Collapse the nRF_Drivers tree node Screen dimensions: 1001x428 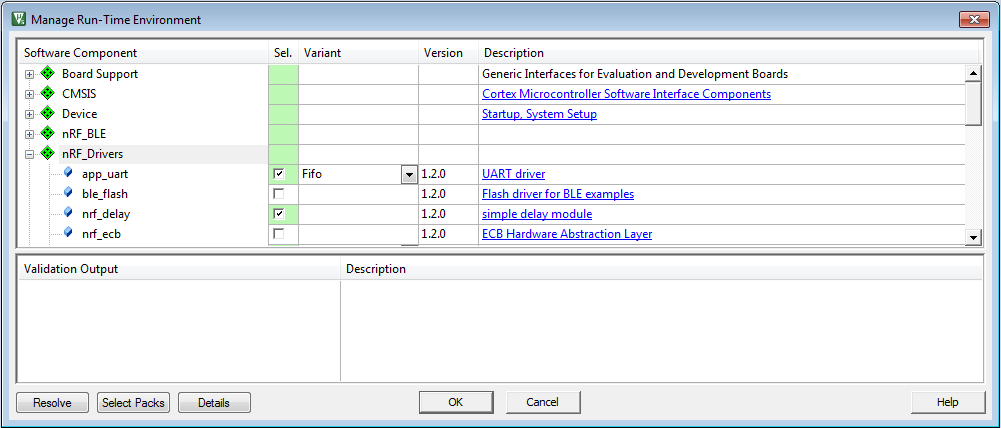(29, 154)
